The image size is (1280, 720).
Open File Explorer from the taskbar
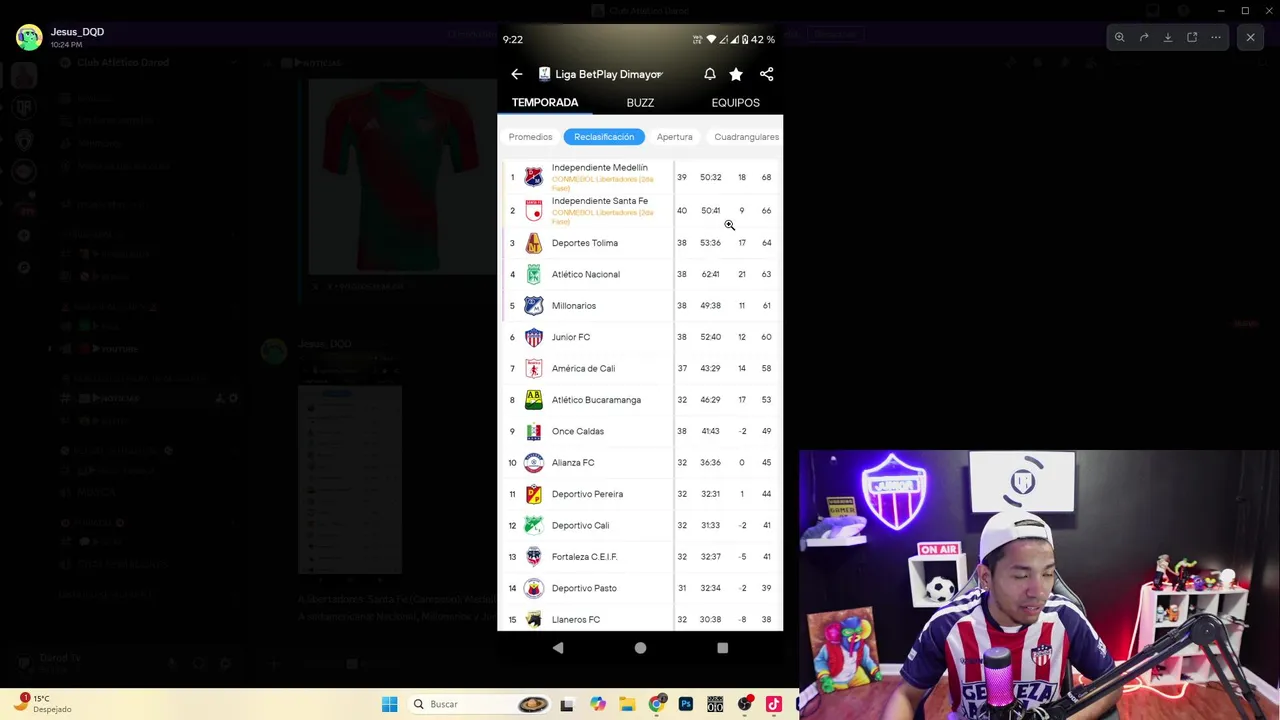click(627, 704)
